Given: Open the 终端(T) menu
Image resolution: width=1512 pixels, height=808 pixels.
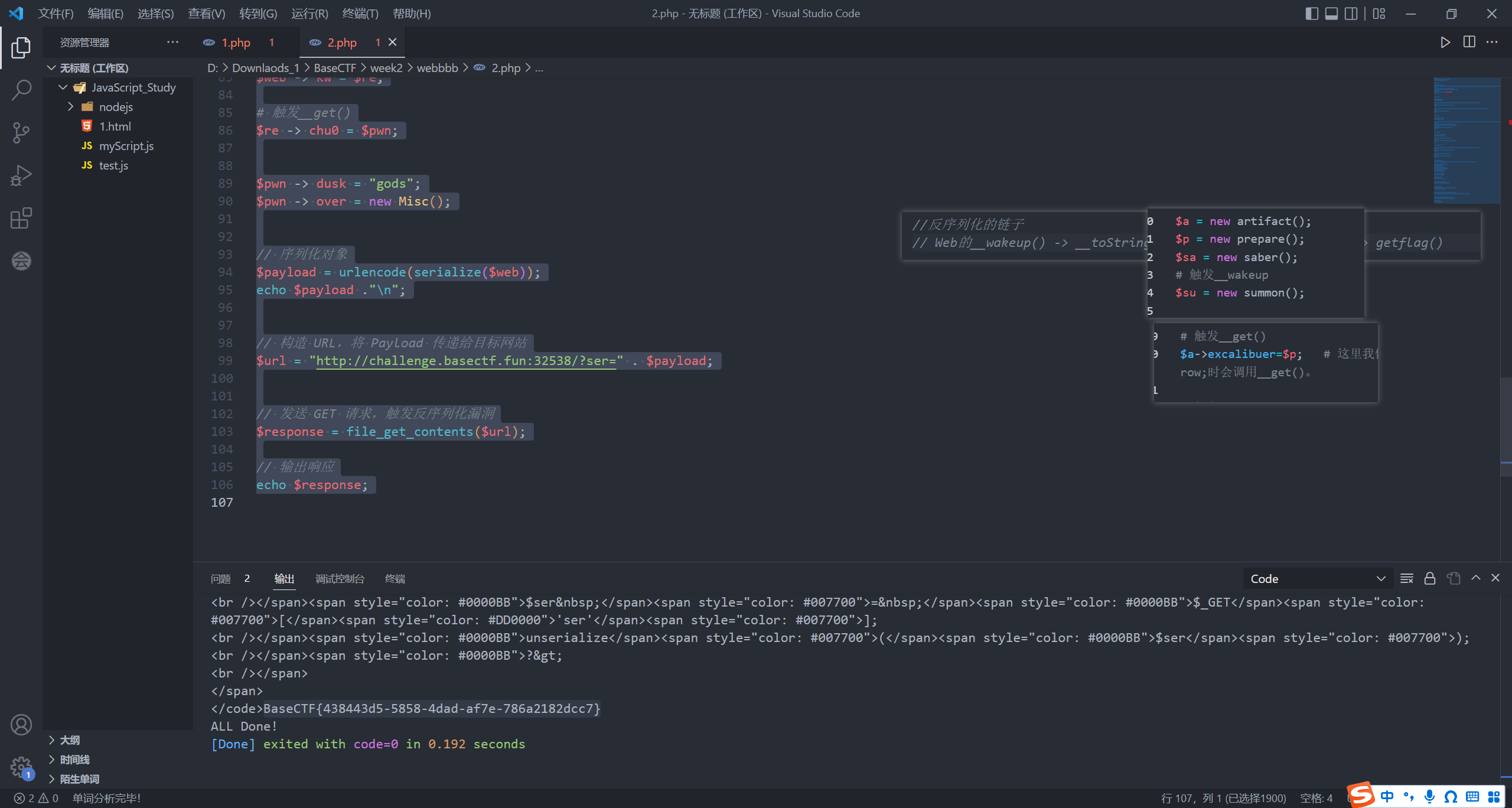Looking at the screenshot, I should pyautogui.click(x=360, y=14).
